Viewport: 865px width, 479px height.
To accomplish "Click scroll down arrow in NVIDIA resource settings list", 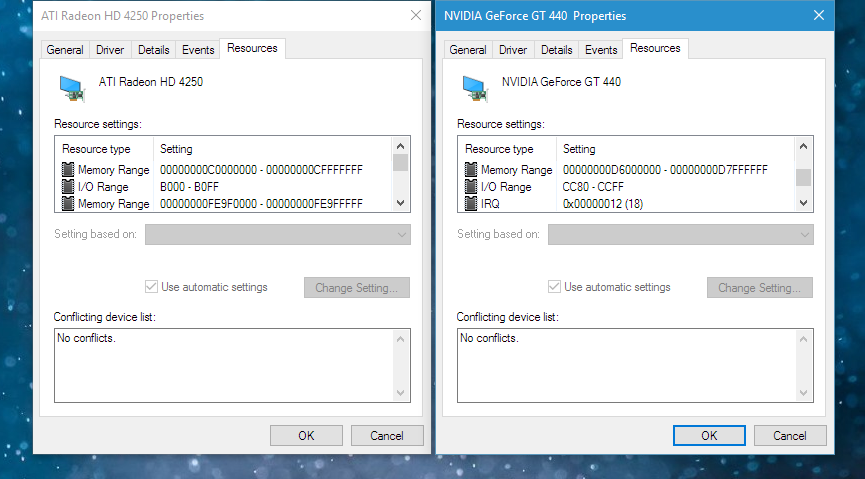I will click(803, 203).
